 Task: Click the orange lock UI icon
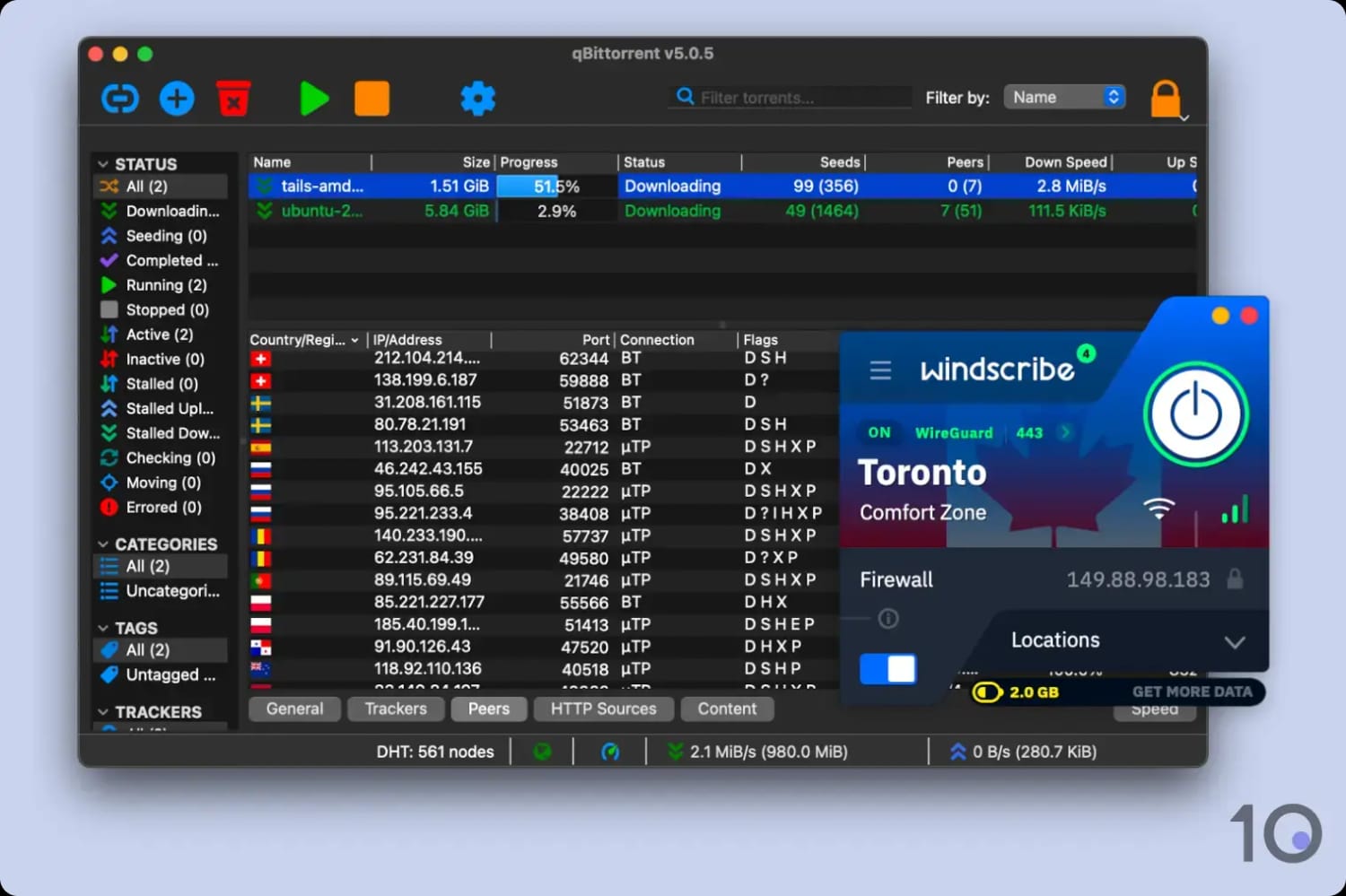pos(1166,99)
